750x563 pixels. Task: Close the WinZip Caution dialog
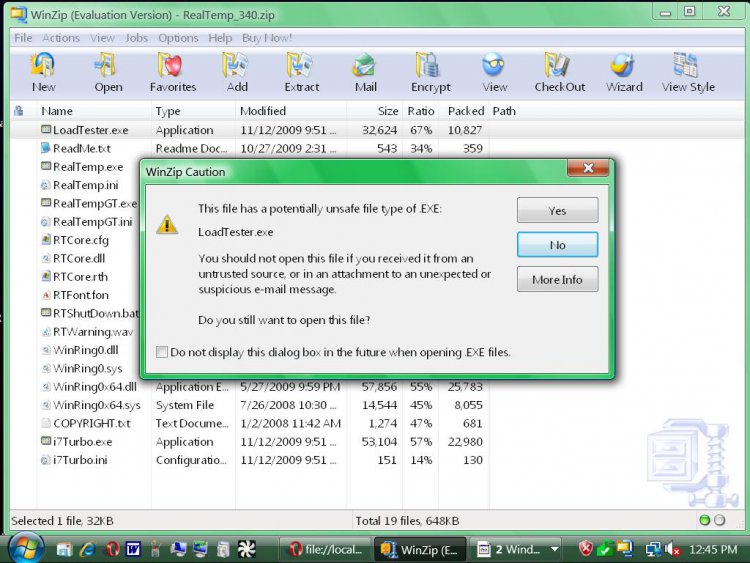point(587,168)
